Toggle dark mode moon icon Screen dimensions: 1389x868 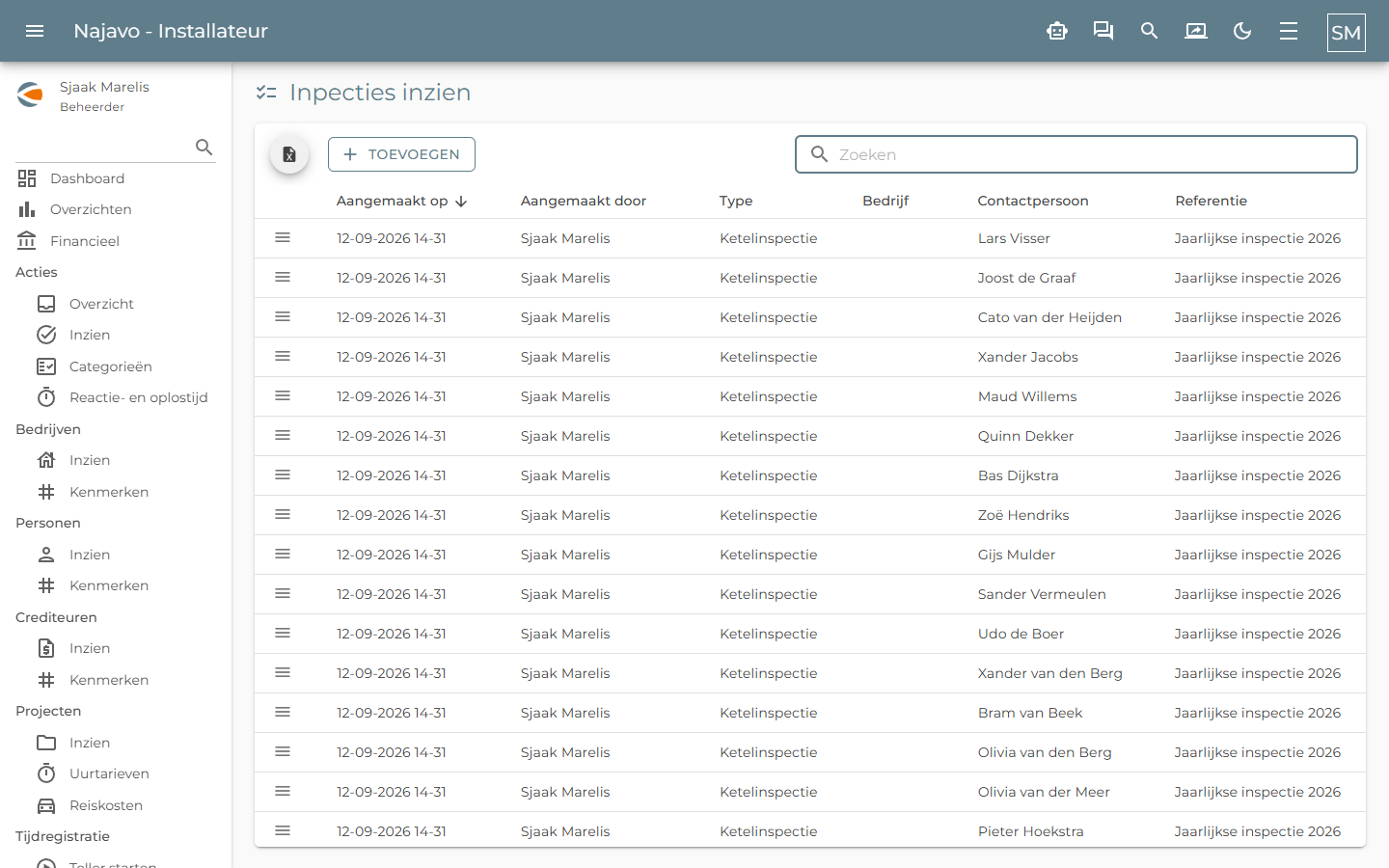tap(1242, 31)
